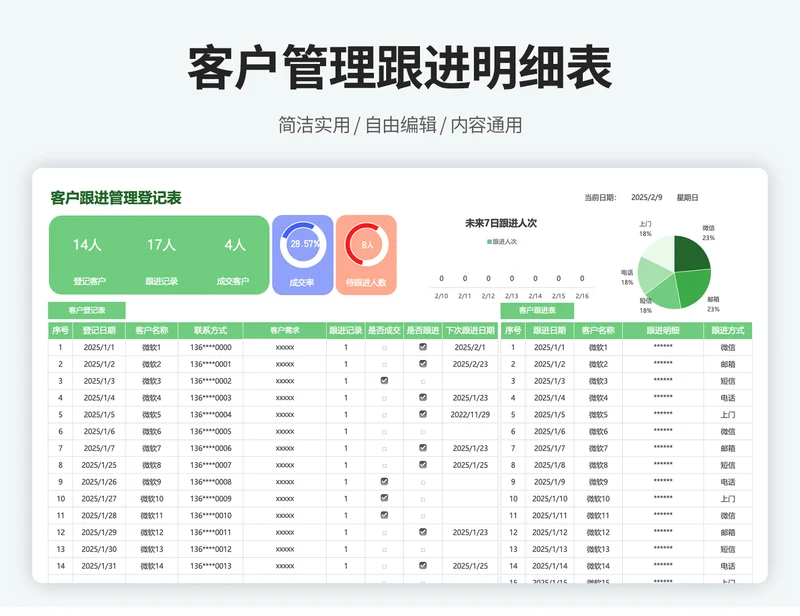Click the 待跟进人数 8人 red ring chart
The height and width of the screenshot is (616, 800).
(366, 244)
